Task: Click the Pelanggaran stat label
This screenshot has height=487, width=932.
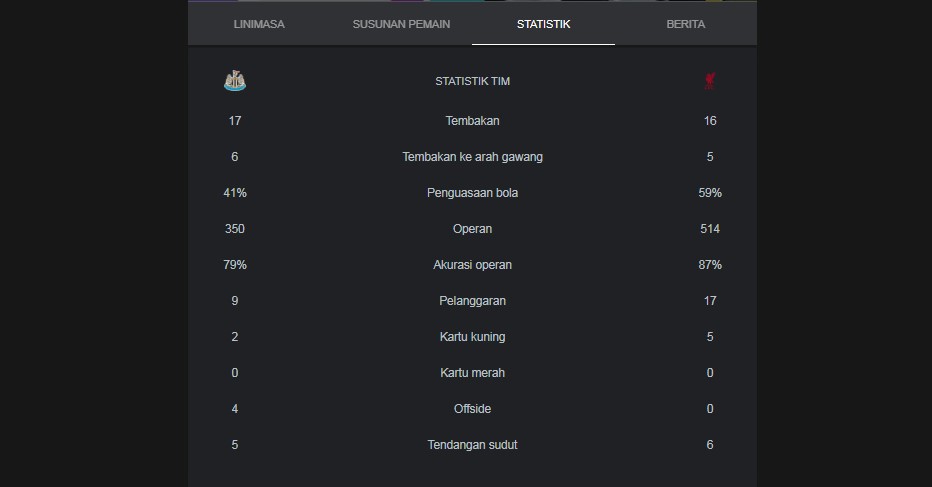Action: pos(473,301)
